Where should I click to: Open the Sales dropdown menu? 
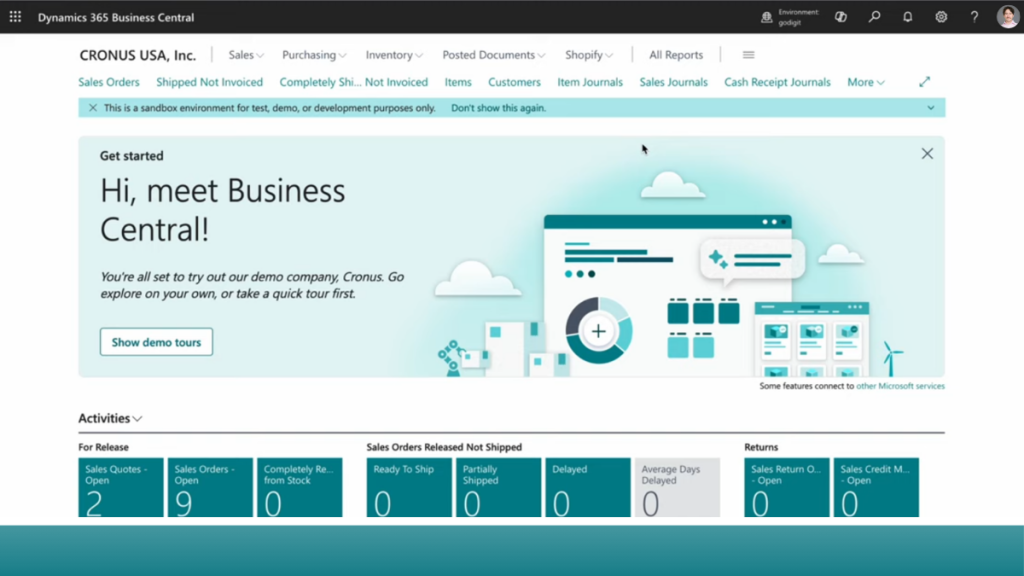245,55
